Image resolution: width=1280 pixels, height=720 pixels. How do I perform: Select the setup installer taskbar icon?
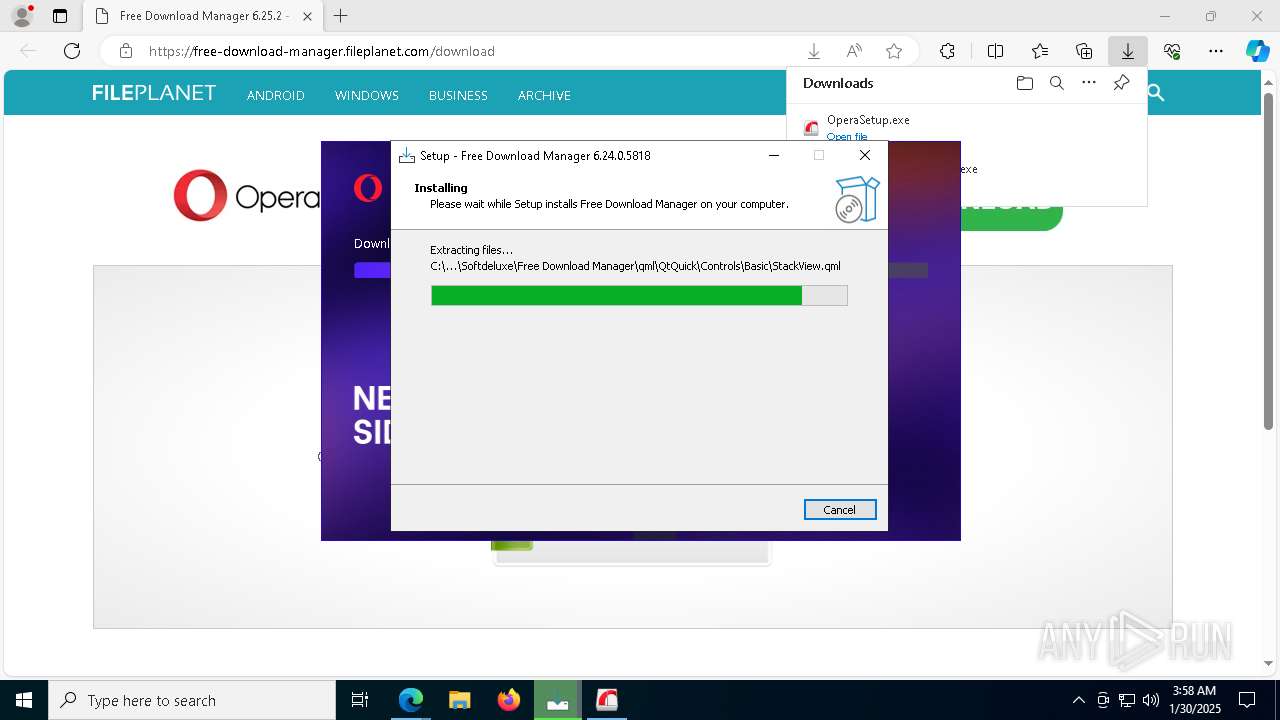[x=557, y=700]
